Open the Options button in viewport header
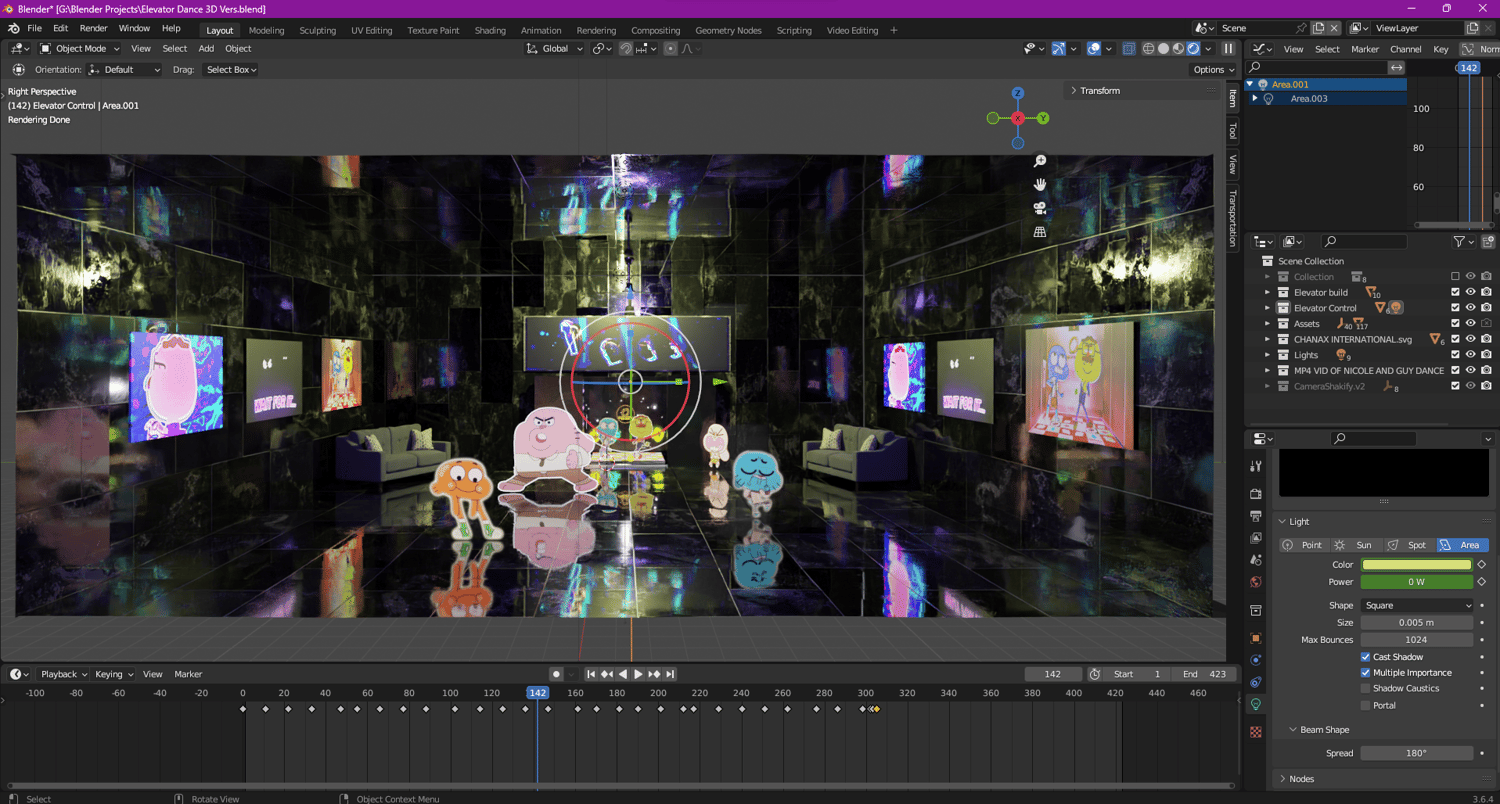This screenshot has height=804, width=1500. [1213, 70]
